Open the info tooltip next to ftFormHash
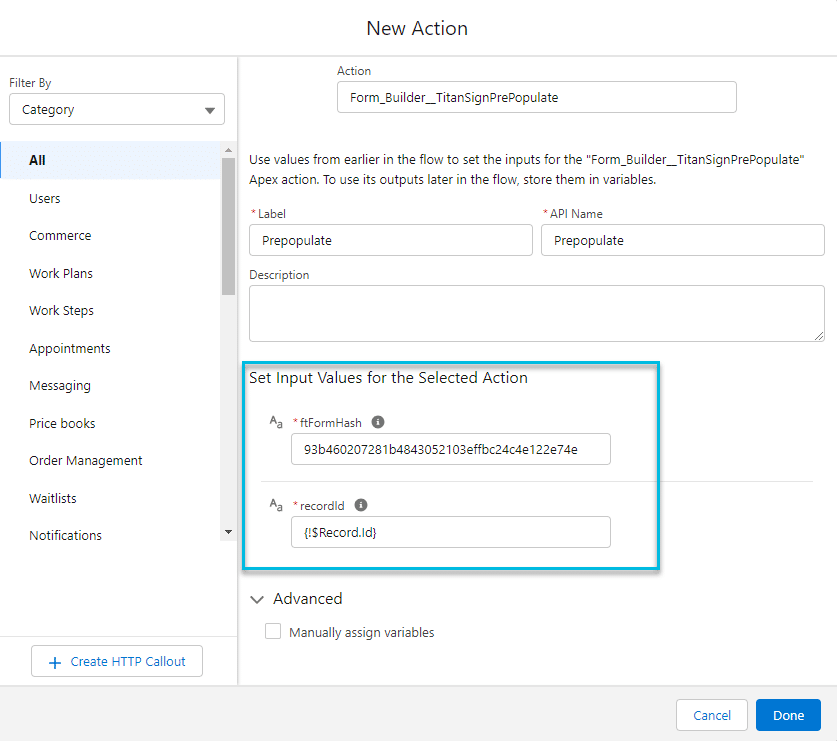 (x=378, y=422)
